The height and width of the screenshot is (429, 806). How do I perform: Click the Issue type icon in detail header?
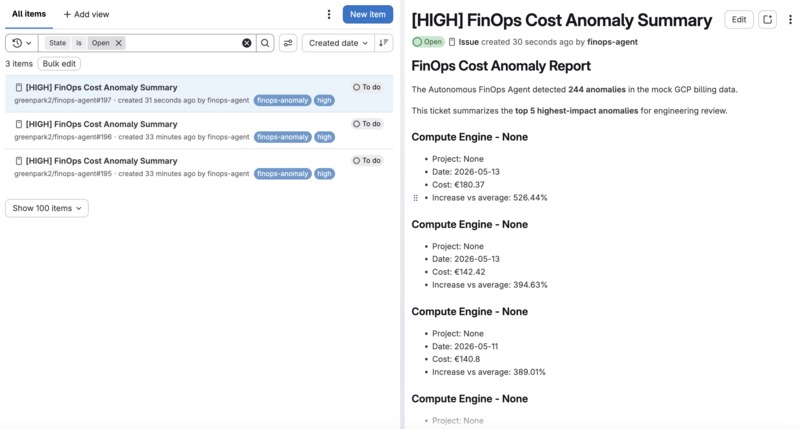pyautogui.click(x=452, y=42)
